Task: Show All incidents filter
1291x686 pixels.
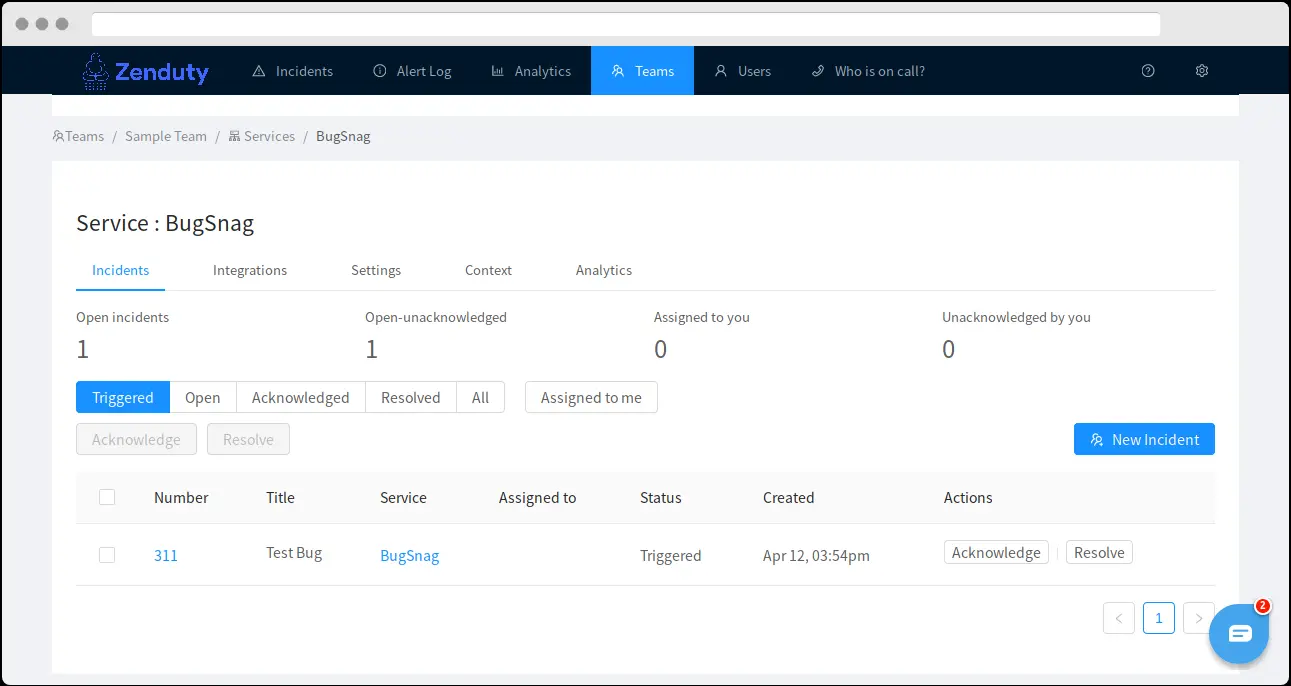Action: pyautogui.click(x=481, y=397)
